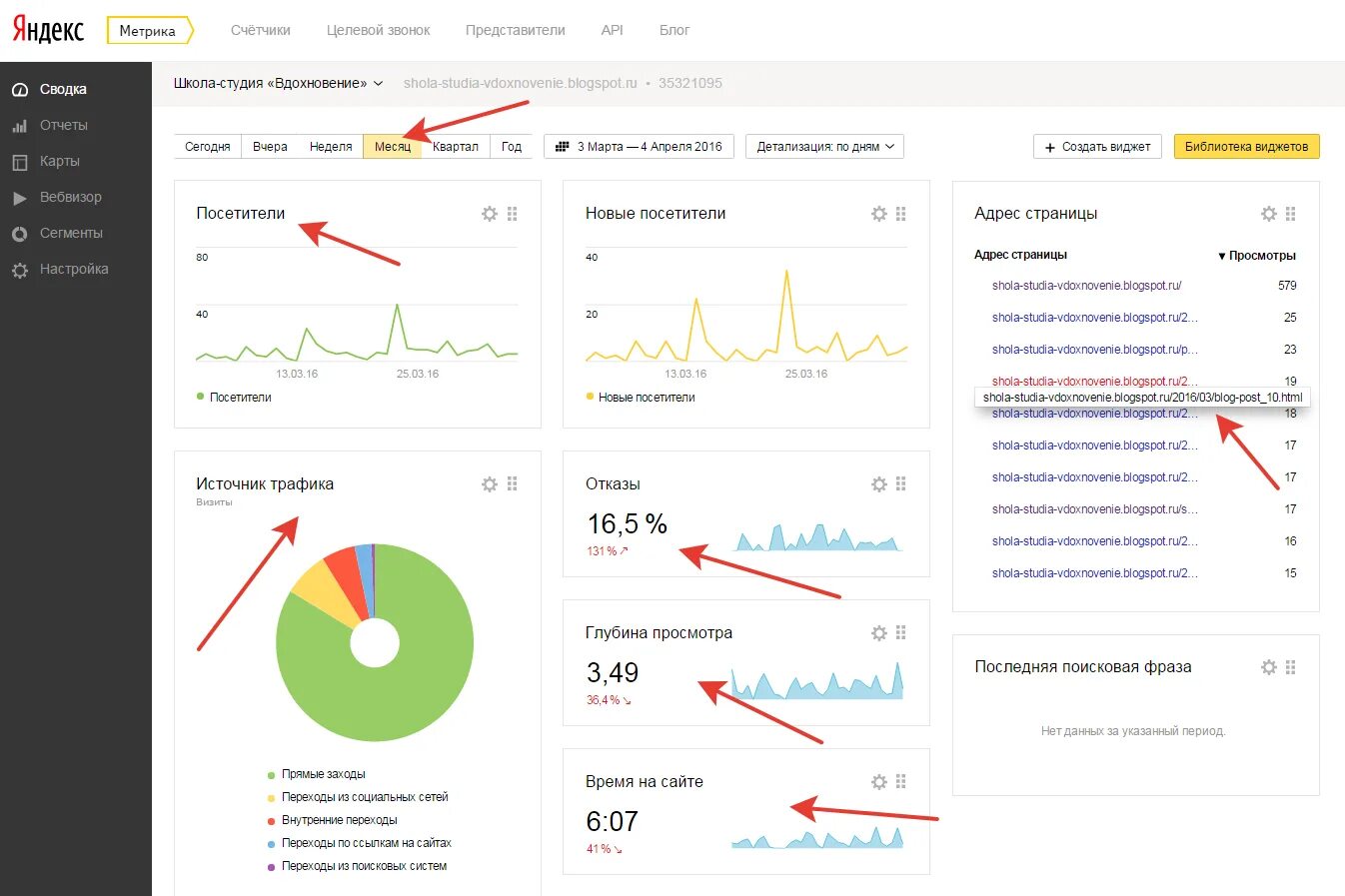Select the Квартал period tab

456,147
